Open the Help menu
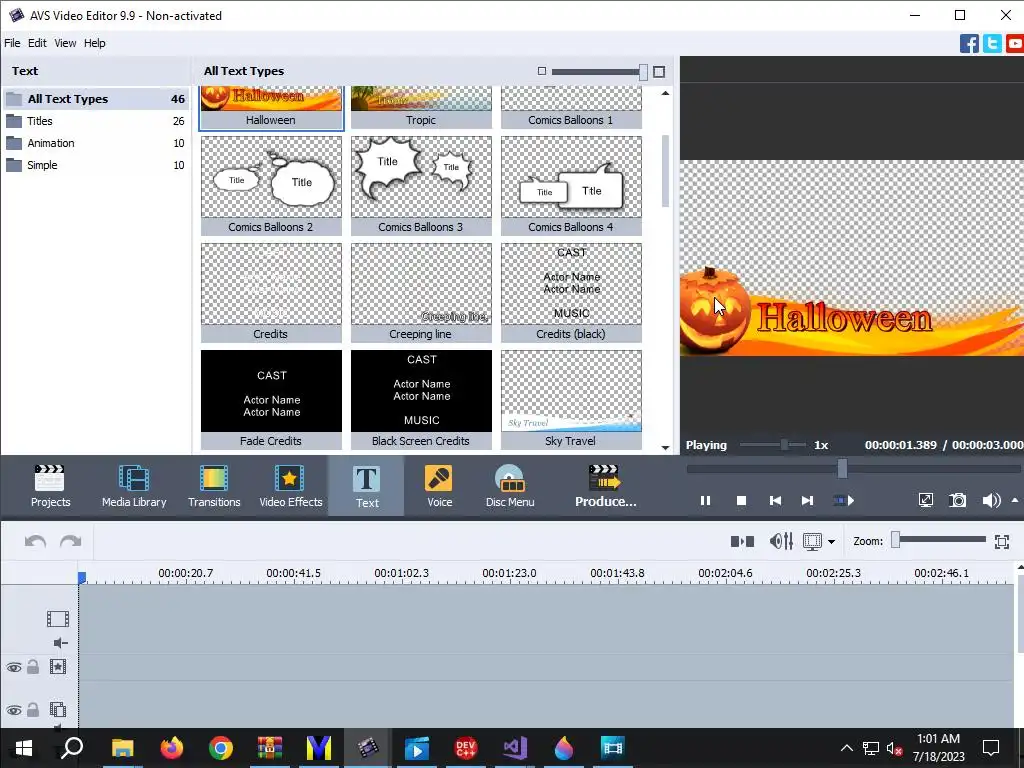This screenshot has height=768, width=1024. [x=95, y=43]
